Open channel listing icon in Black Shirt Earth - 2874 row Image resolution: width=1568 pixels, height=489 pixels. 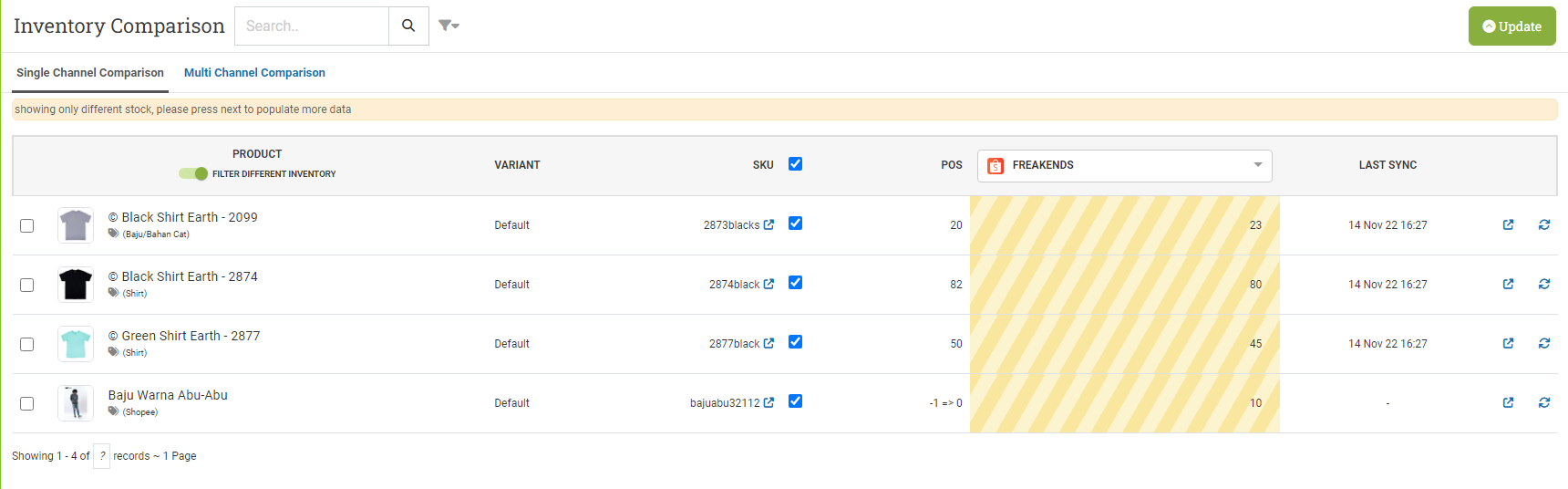1508,284
